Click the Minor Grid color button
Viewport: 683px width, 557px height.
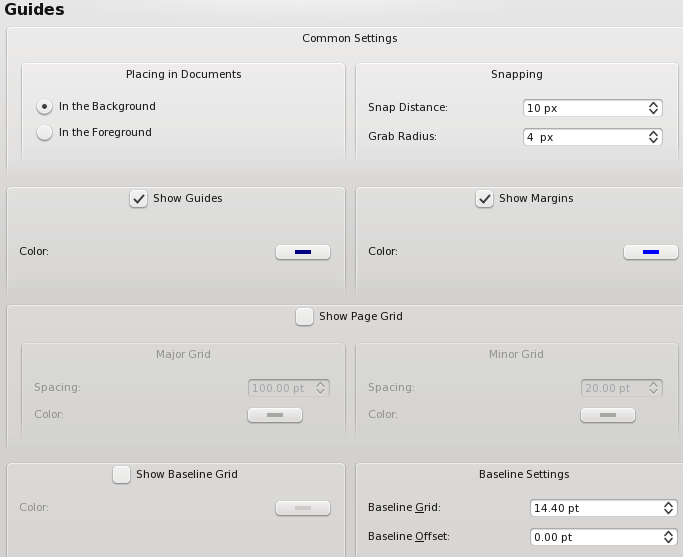[x=608, y=415]
